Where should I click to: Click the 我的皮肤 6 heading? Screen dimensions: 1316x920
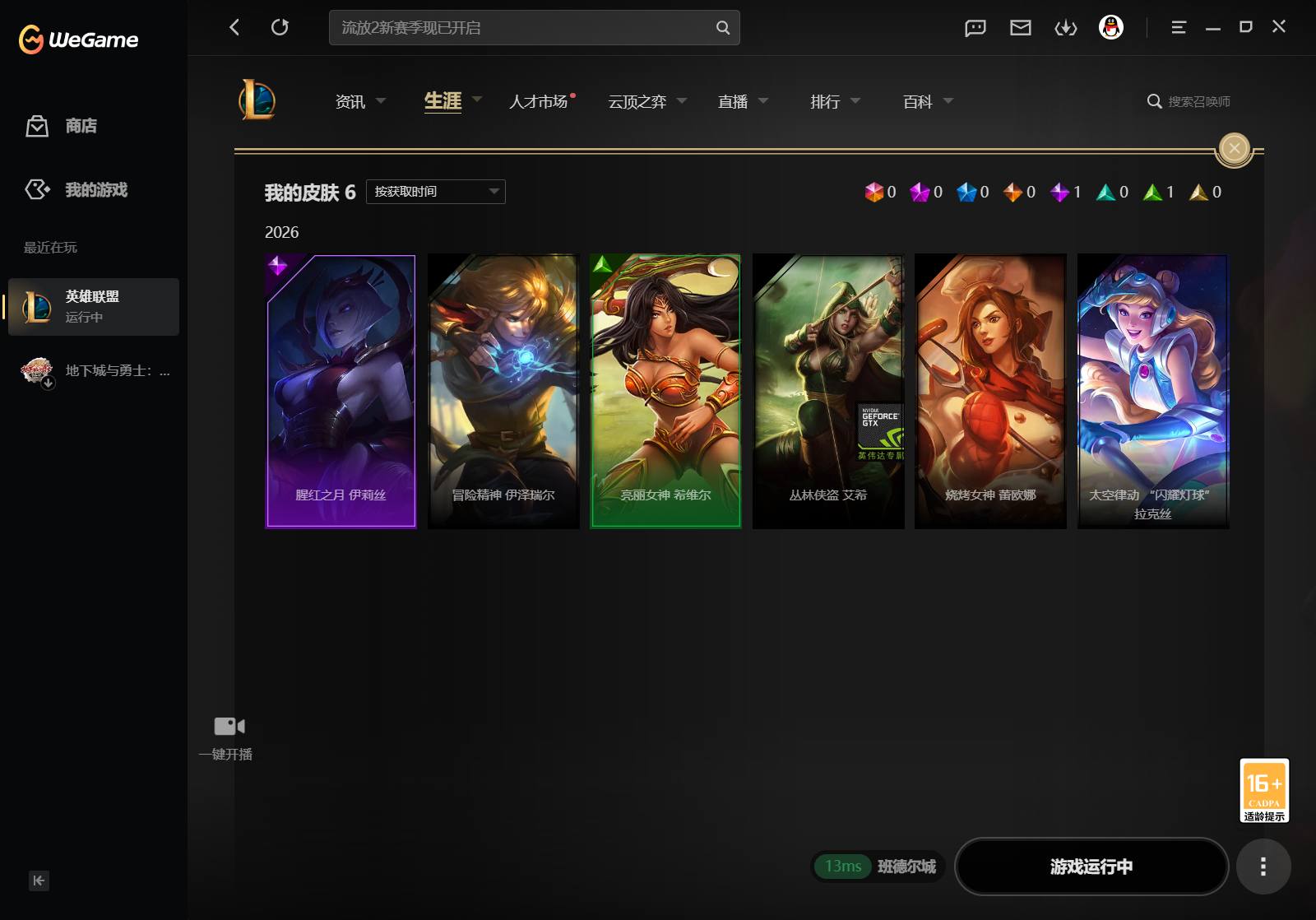(x=310, y=193)
